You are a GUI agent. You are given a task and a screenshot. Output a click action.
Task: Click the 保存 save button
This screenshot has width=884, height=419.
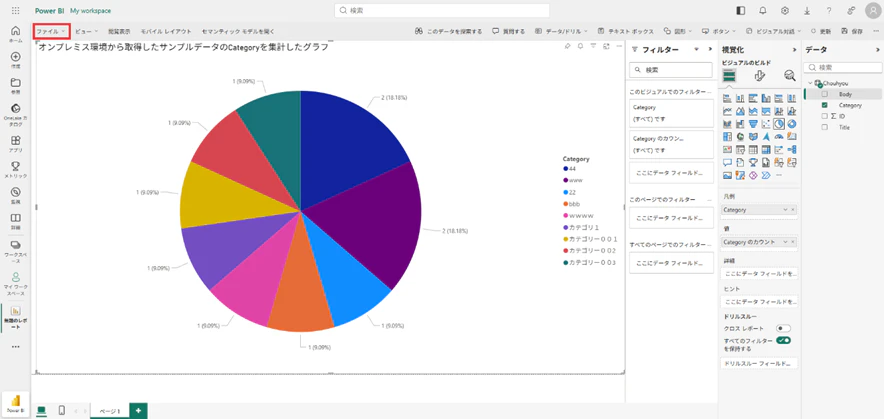point(852,32)
